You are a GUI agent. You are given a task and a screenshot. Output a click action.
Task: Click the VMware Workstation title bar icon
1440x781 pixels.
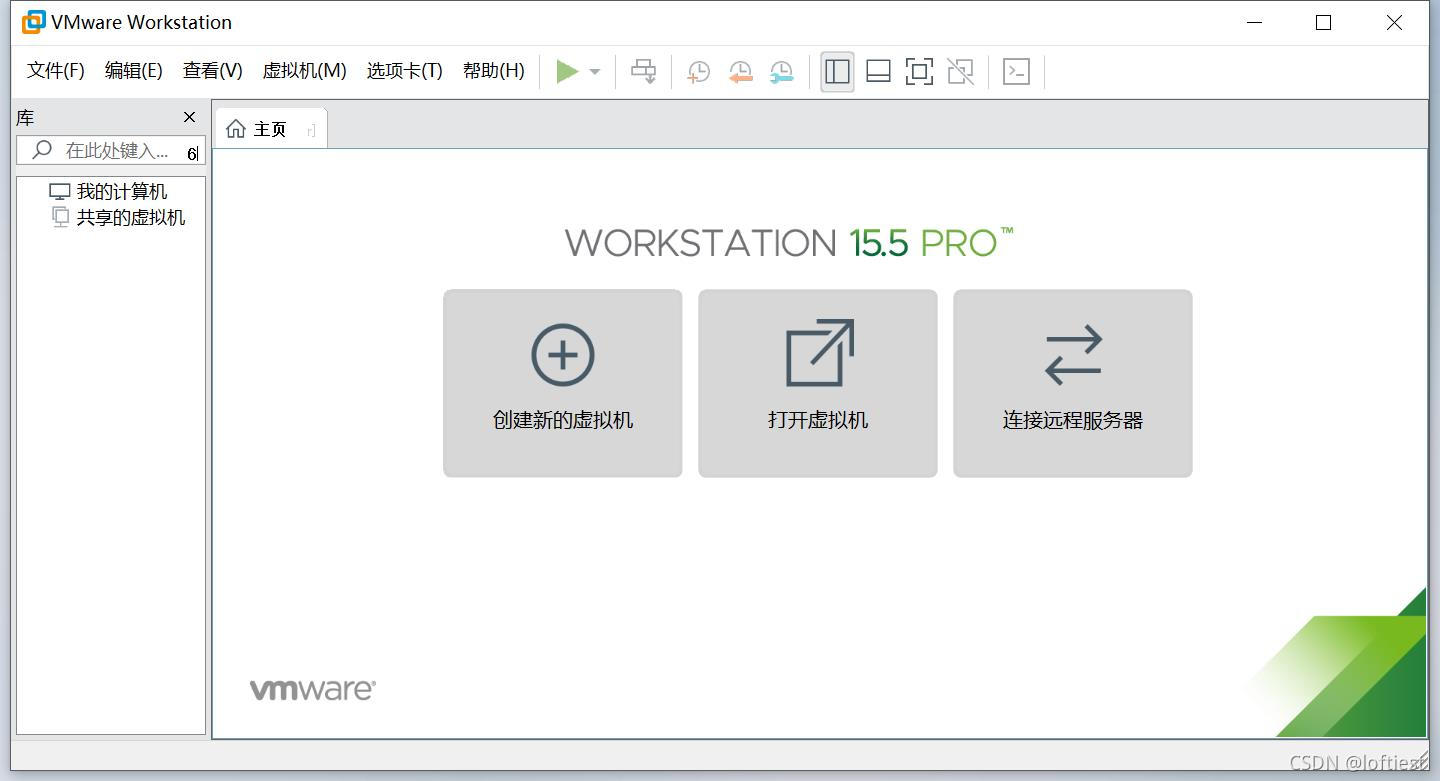(33, 22)
